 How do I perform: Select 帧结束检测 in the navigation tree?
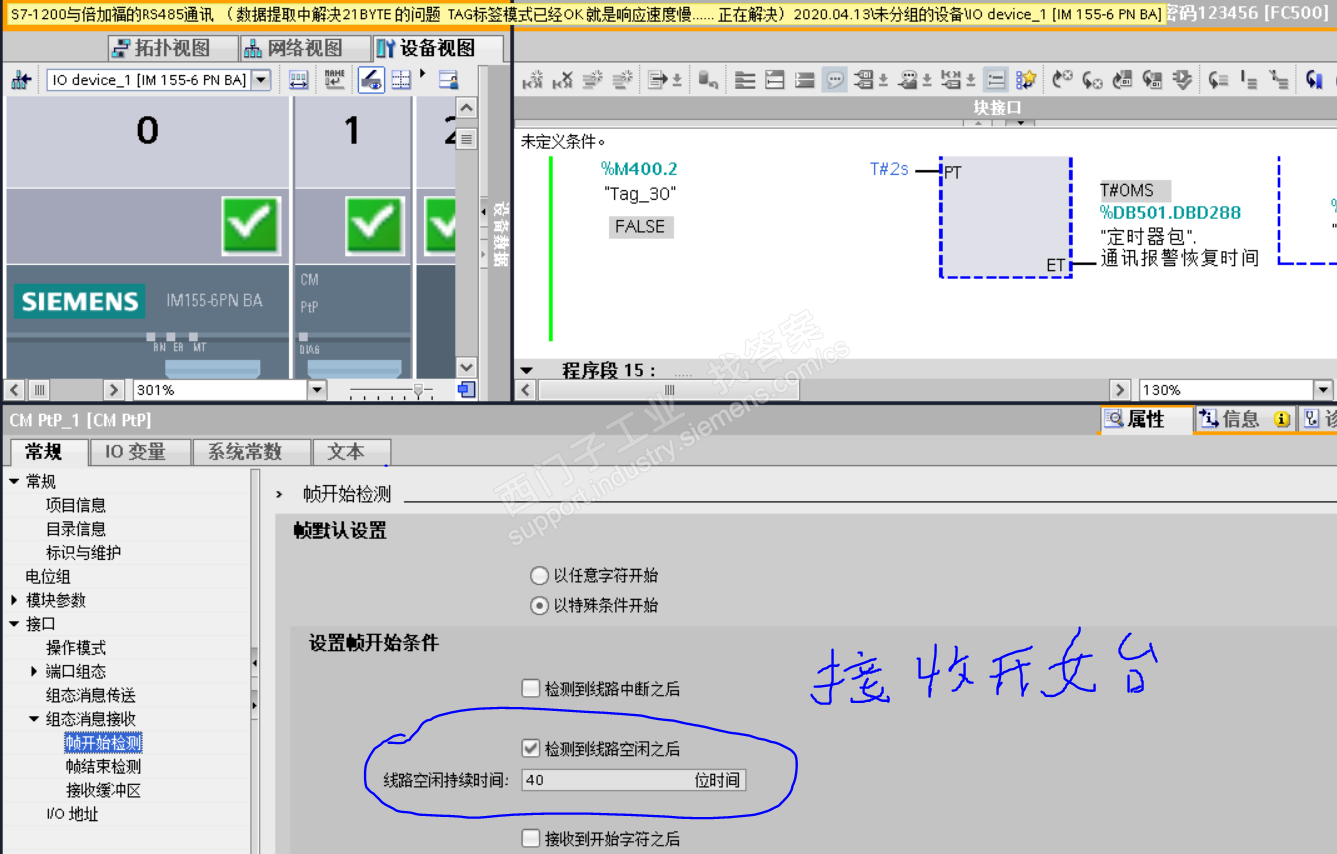click(104, 767)
